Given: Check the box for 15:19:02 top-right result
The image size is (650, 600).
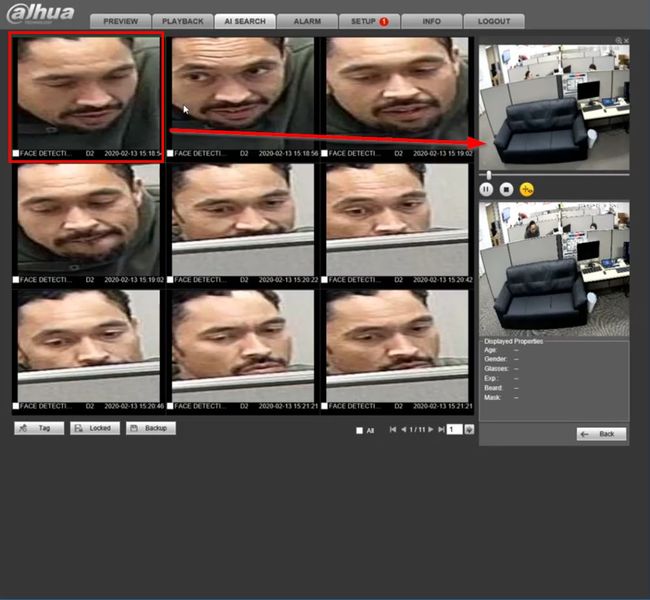Looking at the screenshot, I should (x=324, y=153).
